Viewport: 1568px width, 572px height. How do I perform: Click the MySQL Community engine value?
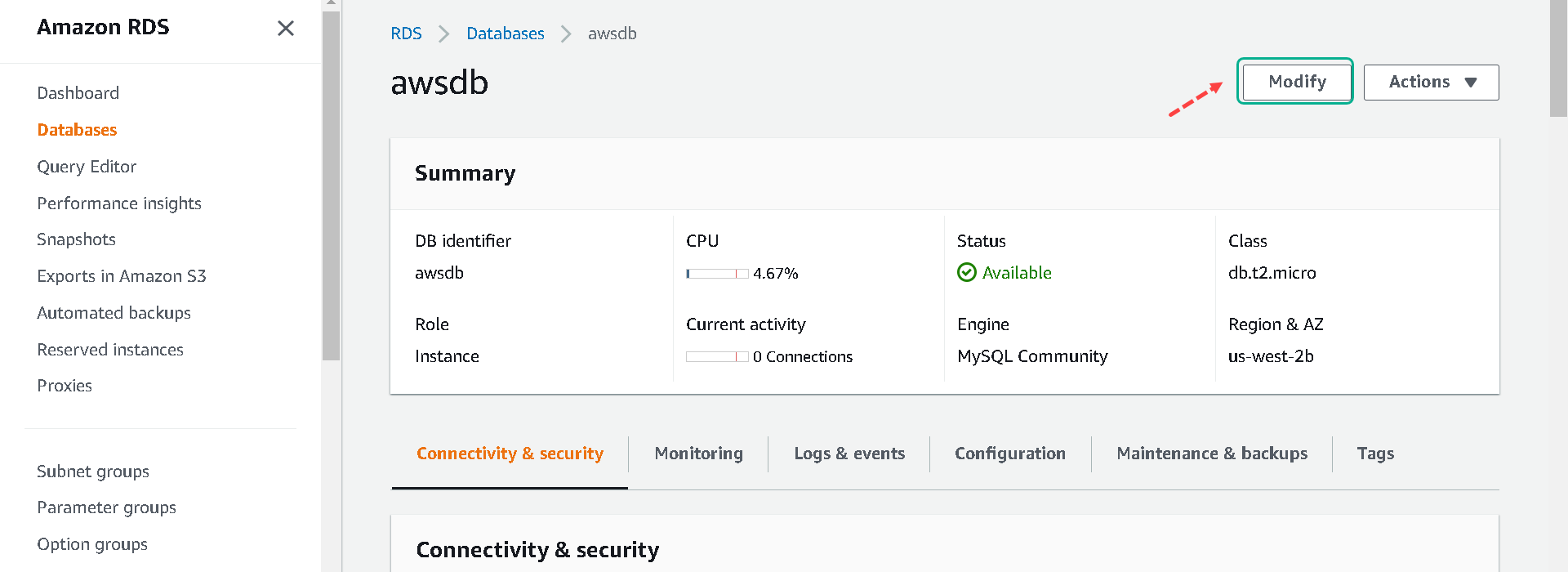click(x=1032, y=356)
